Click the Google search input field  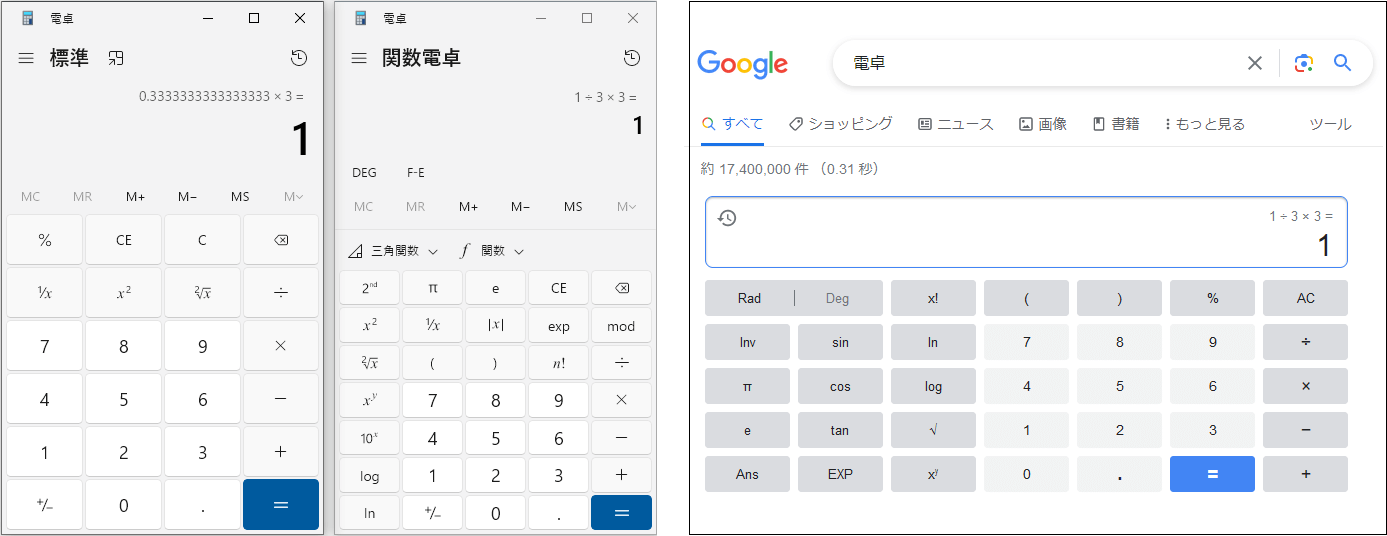point(1040,63)
